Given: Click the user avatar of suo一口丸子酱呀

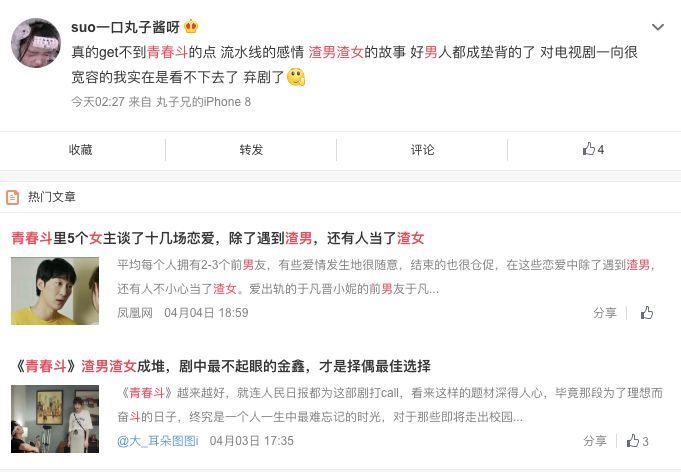Looking at the screenshot, I should (36, 43).
